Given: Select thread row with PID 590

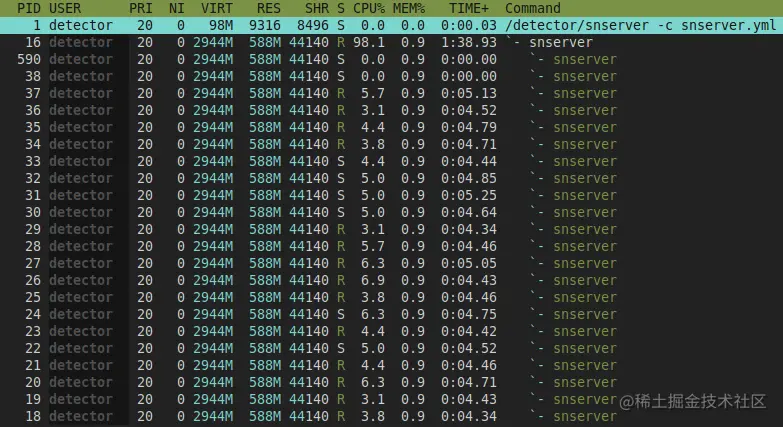Looking at the screenshot, I should click(x=392, y=59).
